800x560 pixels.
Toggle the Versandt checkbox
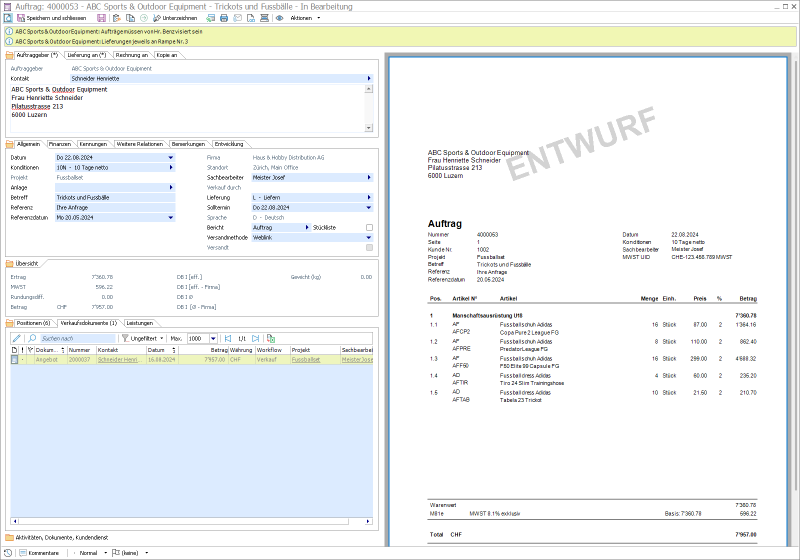coord(369,247)
